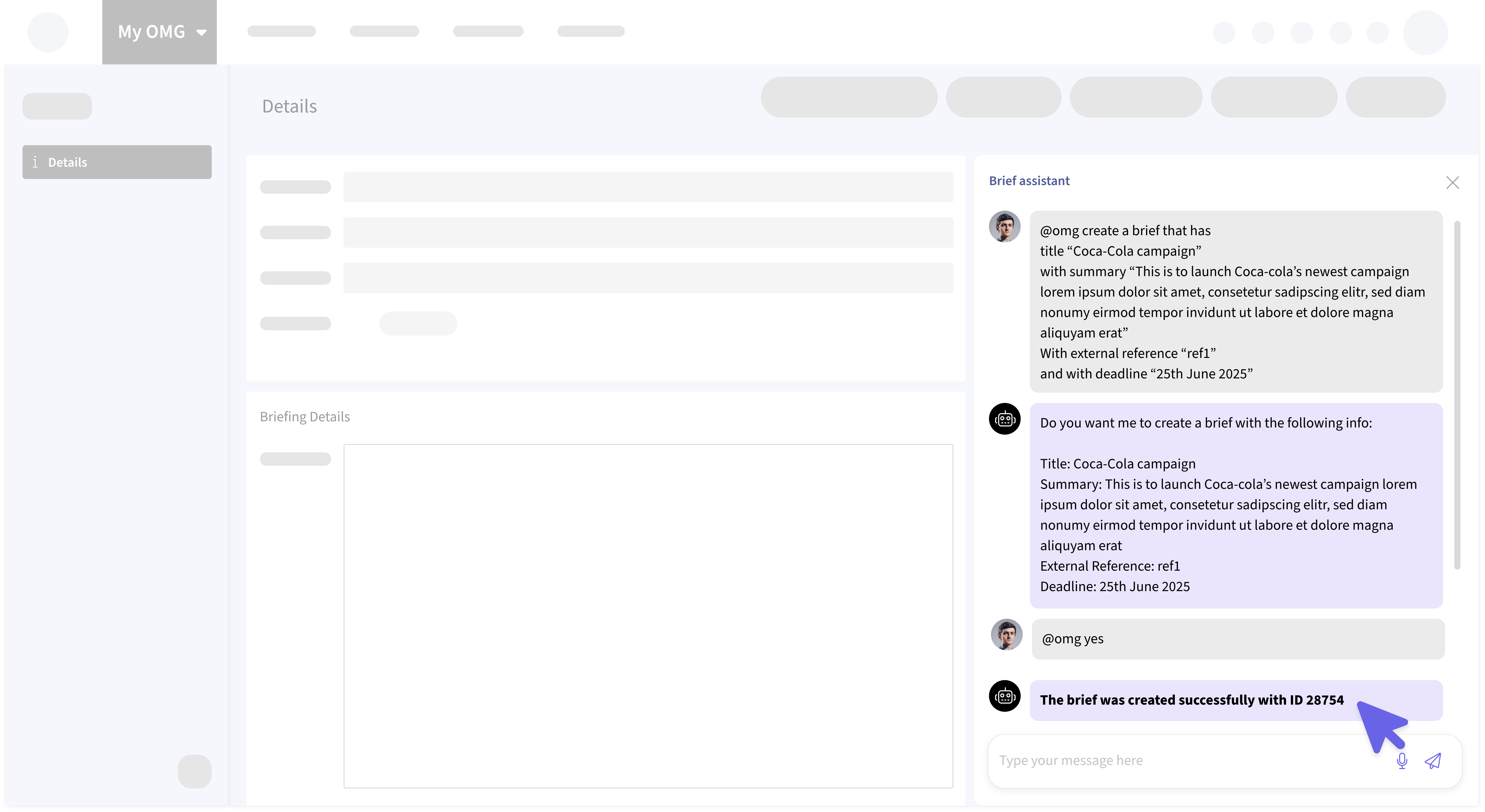Send message with paper plane icon
The height and width of the screenshot is (812, 1485).
pos(1433,761)
